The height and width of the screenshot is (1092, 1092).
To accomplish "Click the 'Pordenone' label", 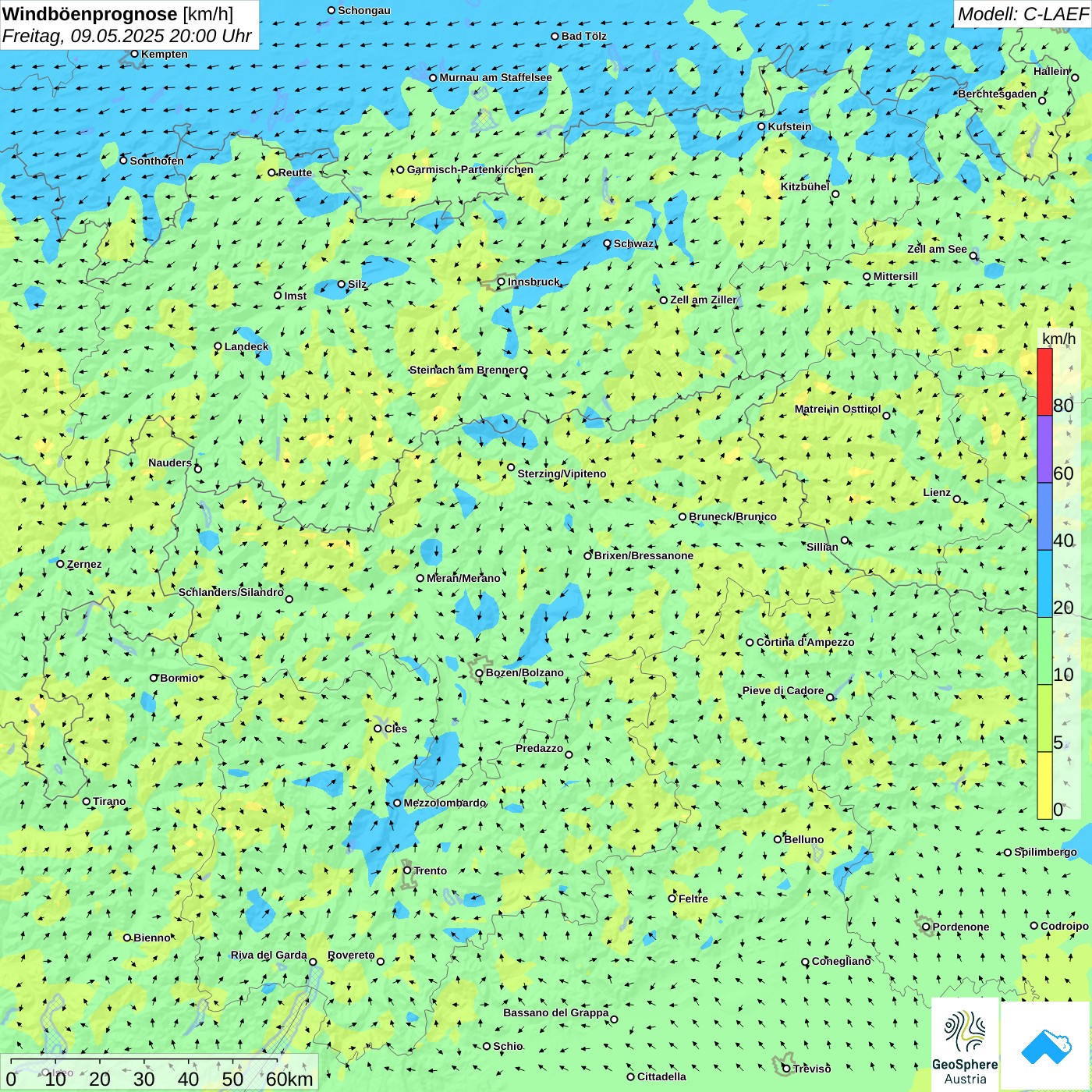I will (961, 927).
